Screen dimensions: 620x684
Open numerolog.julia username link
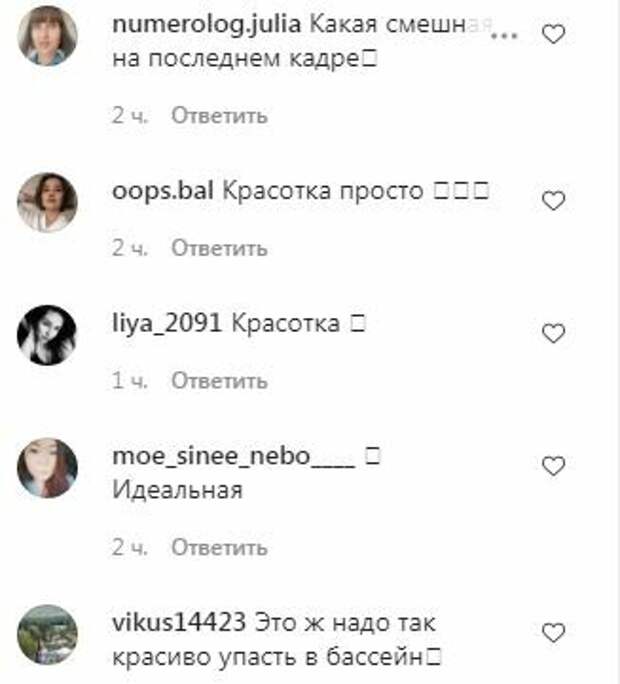pyautogui.click(x=206, y=24)
